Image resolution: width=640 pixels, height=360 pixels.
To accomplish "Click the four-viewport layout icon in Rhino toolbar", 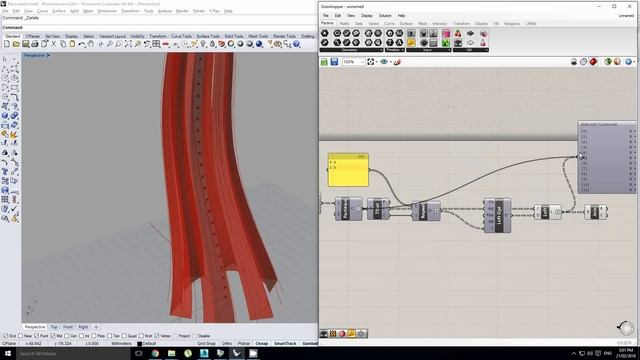I will pyautogui.click(x=156, y=44).
